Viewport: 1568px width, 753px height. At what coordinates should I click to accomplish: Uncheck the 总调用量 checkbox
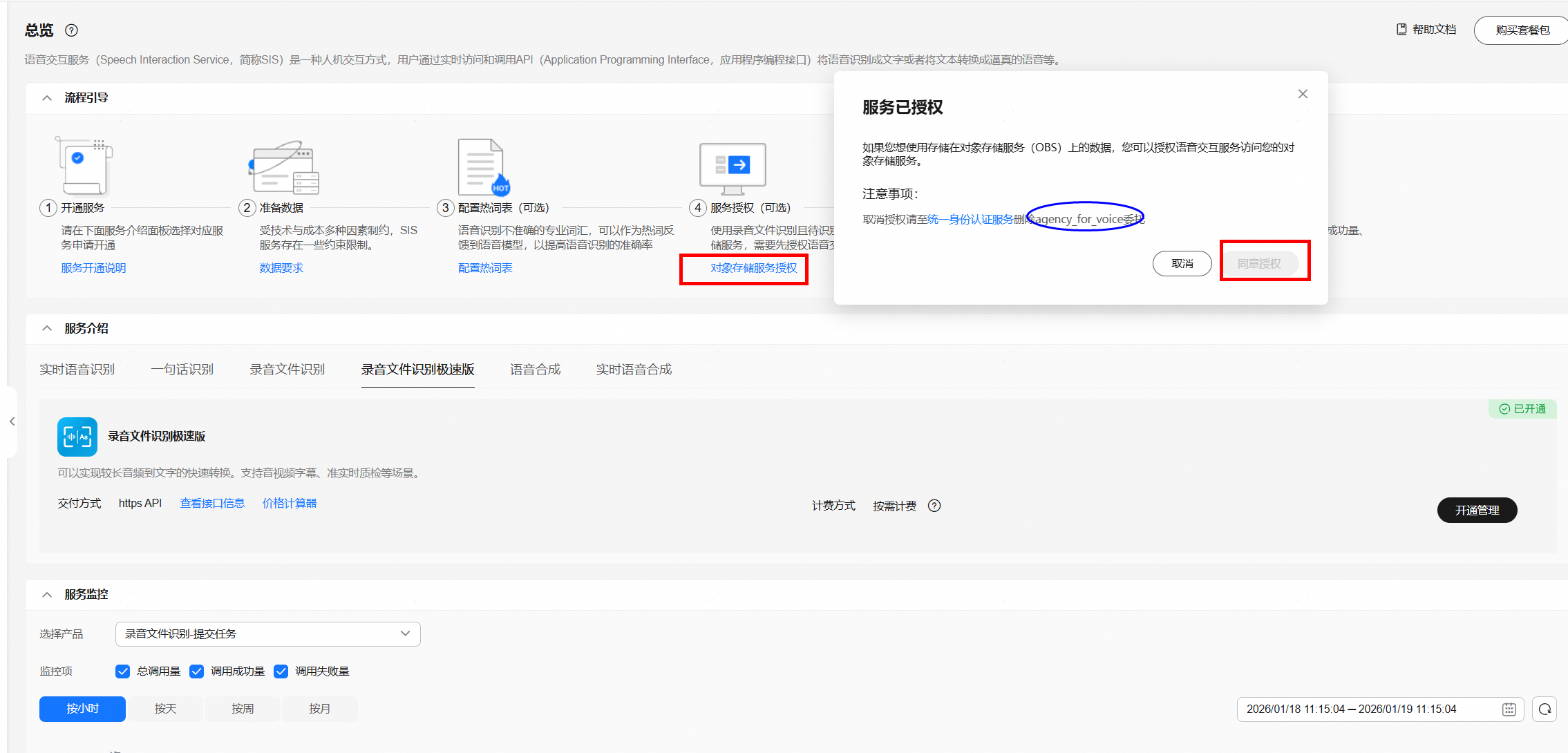[x=123, y=671]
